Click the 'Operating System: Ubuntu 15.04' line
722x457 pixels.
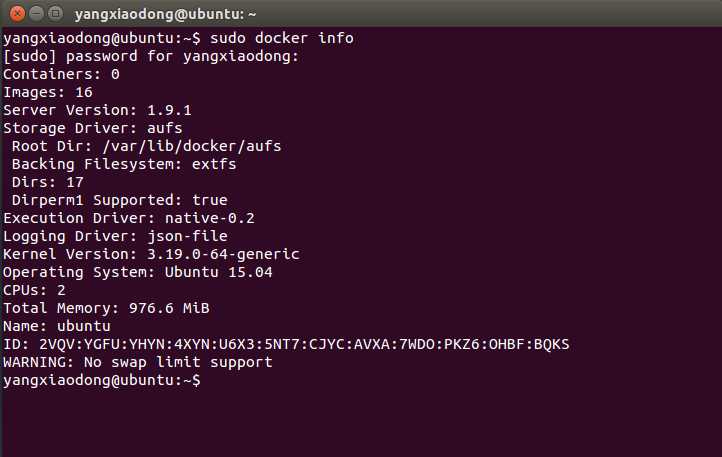[138, 272]
